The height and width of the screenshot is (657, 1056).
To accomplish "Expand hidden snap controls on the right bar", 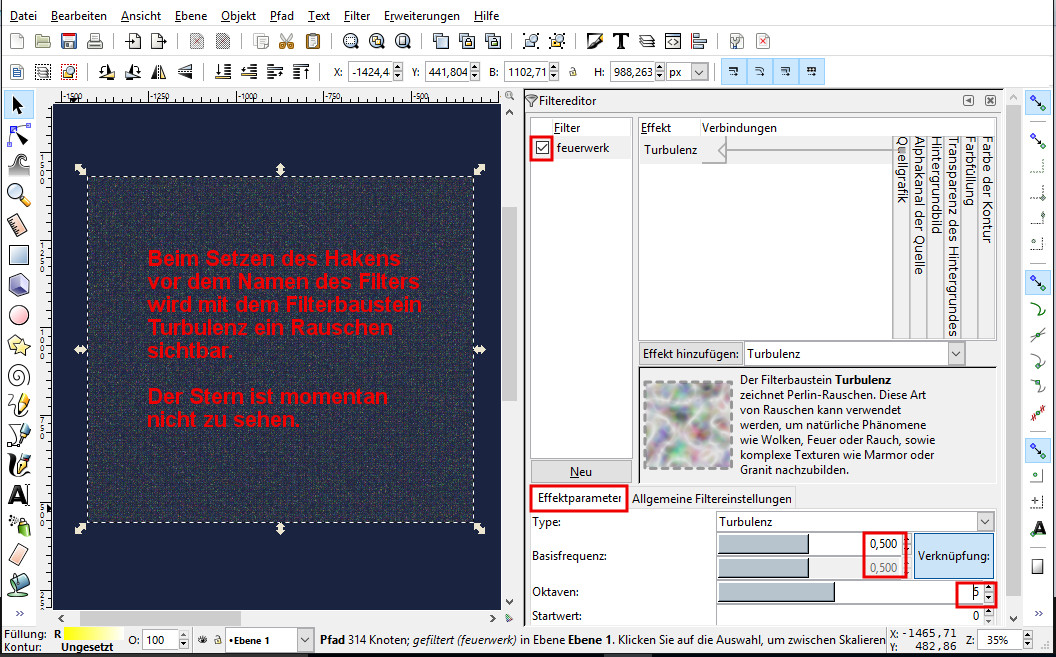I will [1038, 613].
